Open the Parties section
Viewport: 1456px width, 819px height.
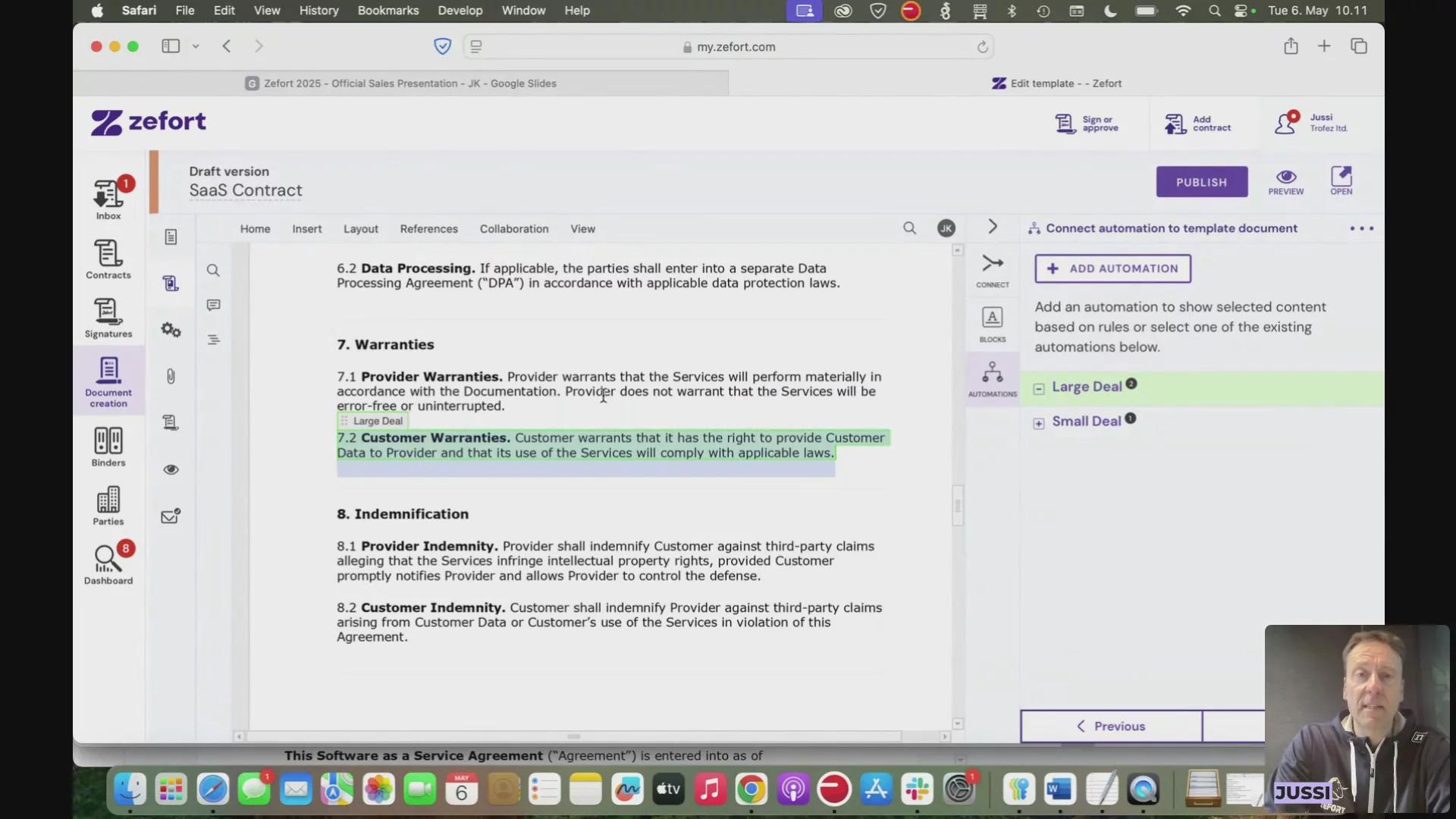[108, 507]
